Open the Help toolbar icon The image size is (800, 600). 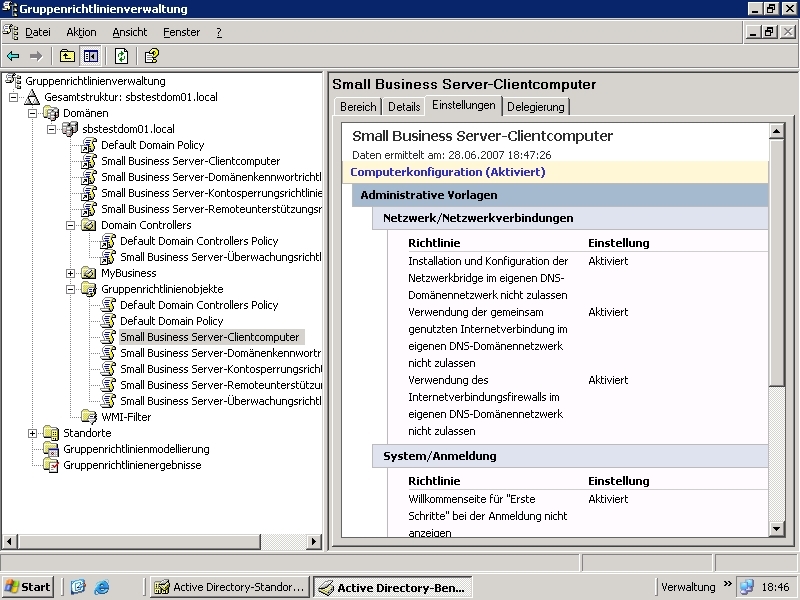(151, 56)
